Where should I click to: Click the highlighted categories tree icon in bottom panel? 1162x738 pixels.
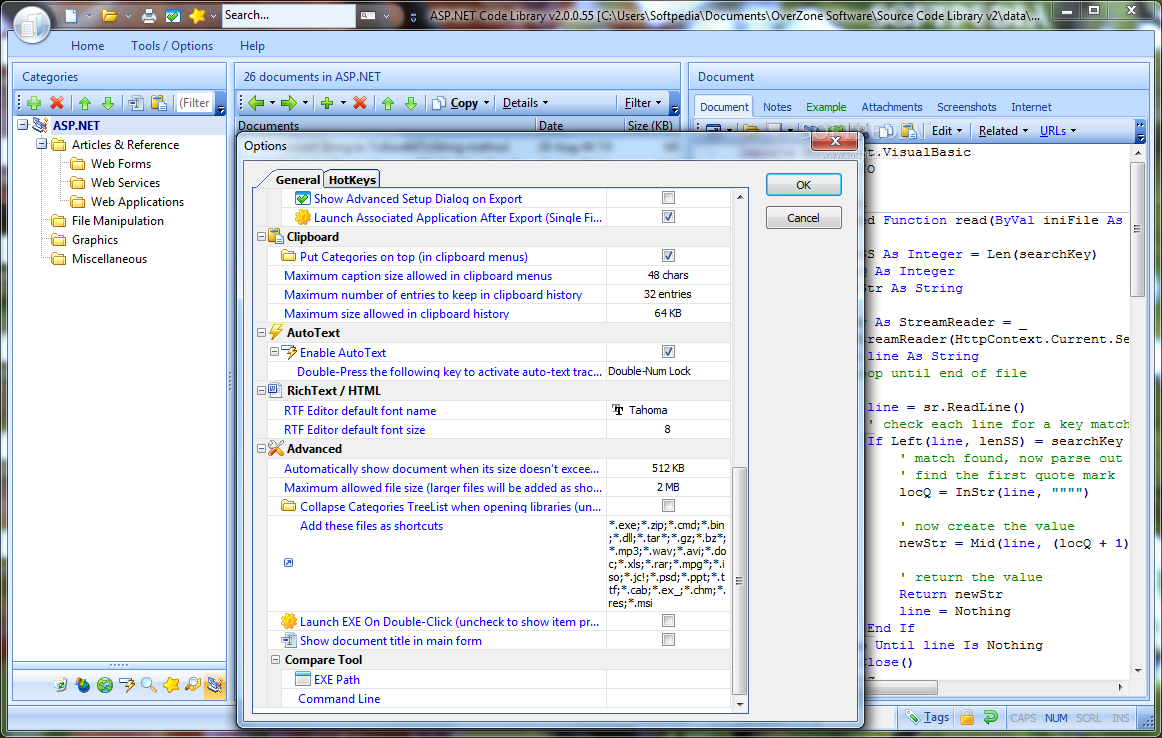coord(215,685)
